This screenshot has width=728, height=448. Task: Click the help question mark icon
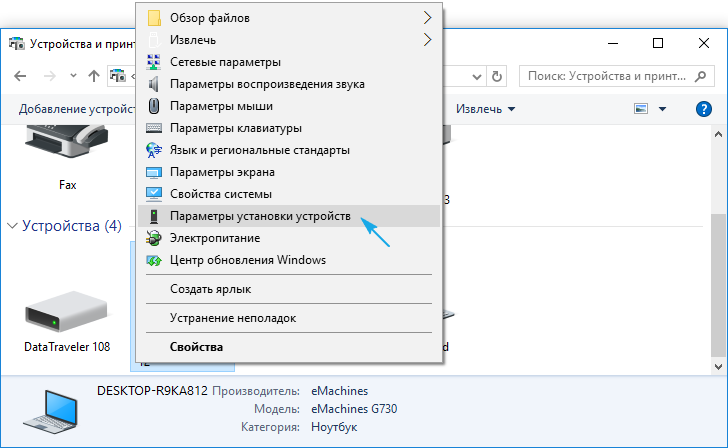(x=703, y=108)
